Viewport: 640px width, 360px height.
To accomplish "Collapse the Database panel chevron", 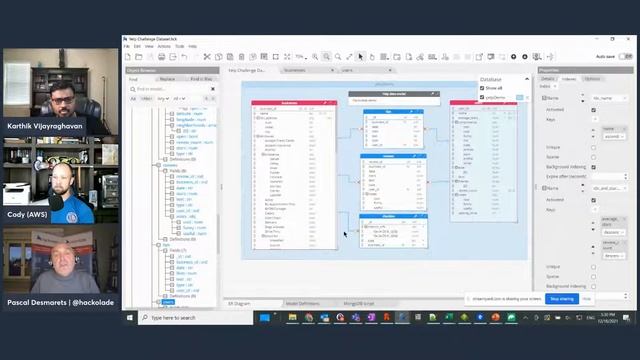I will [x=527, y=79].
